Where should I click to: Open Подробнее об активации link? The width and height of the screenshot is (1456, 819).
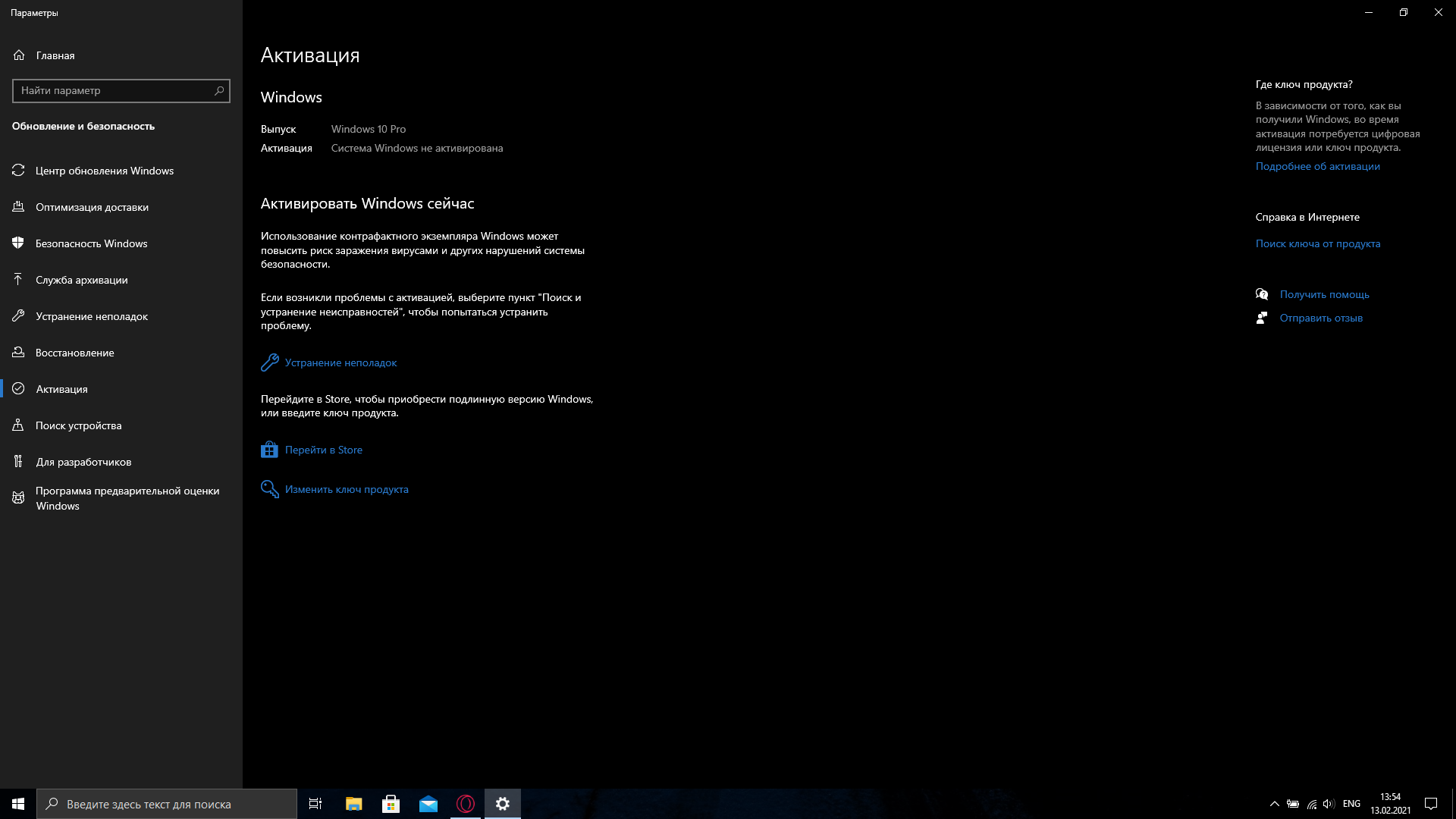pos(1317,166)
